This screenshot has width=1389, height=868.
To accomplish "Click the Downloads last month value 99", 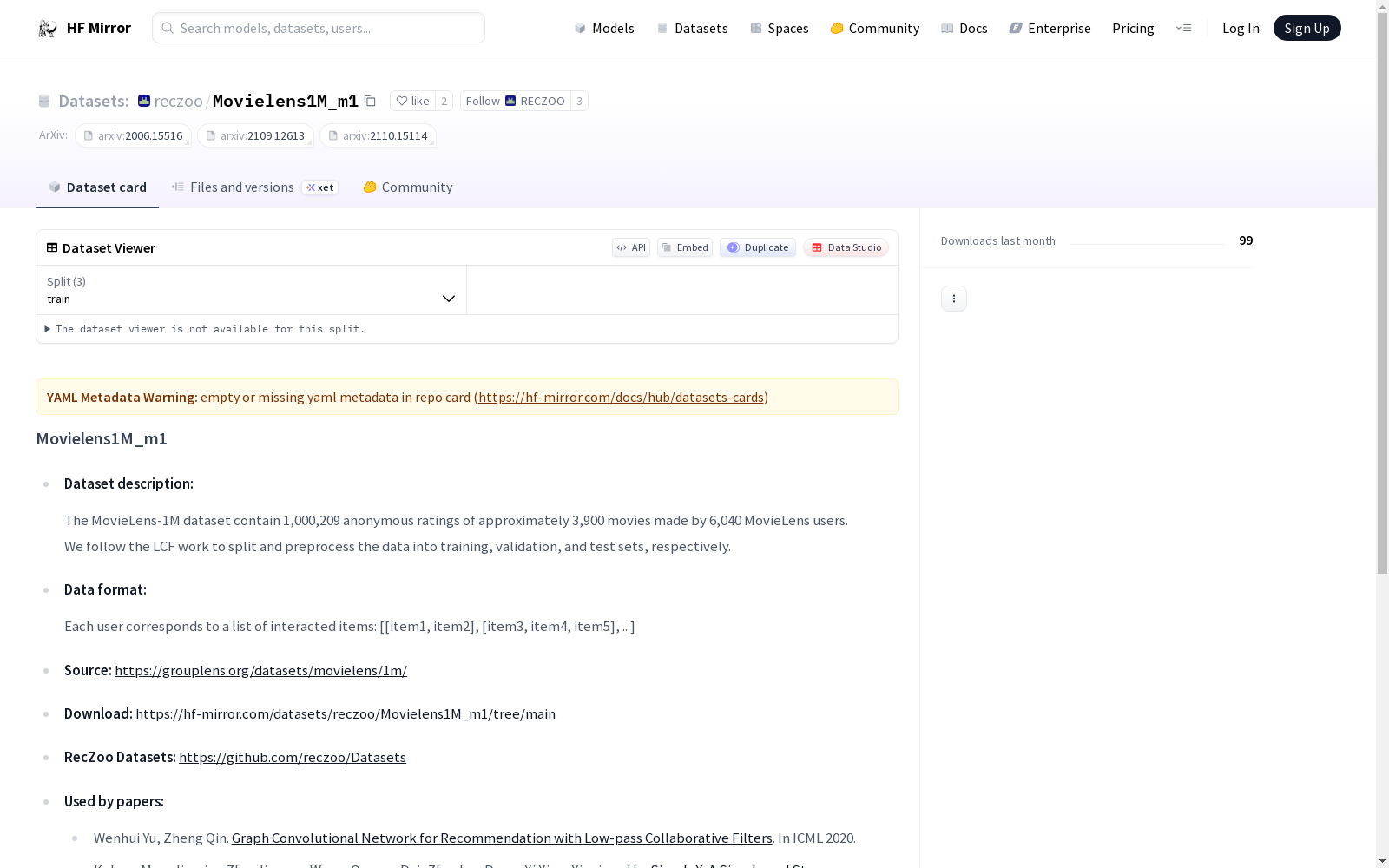I will click(1246, 240).
